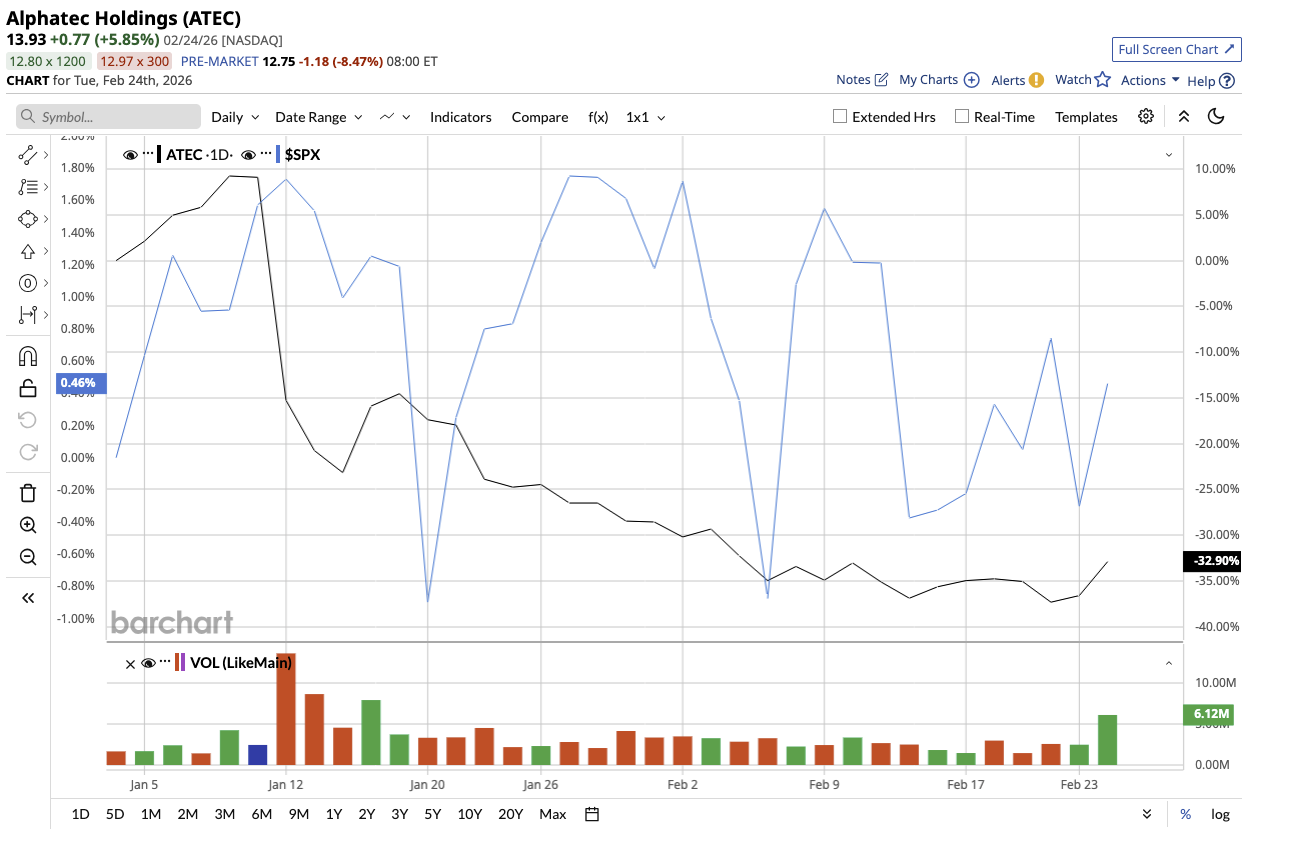Select the 1D time range

point(81,814)
